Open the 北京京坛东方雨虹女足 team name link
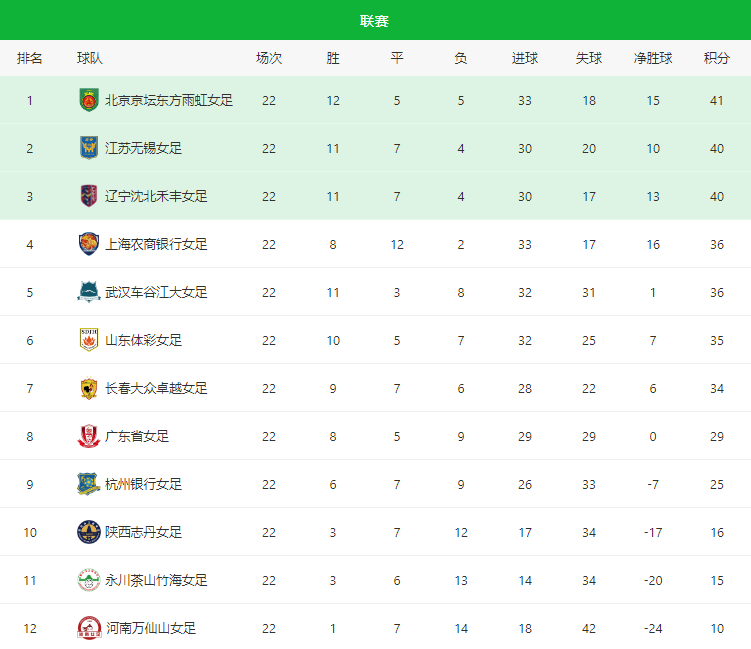 click(169, 100)
